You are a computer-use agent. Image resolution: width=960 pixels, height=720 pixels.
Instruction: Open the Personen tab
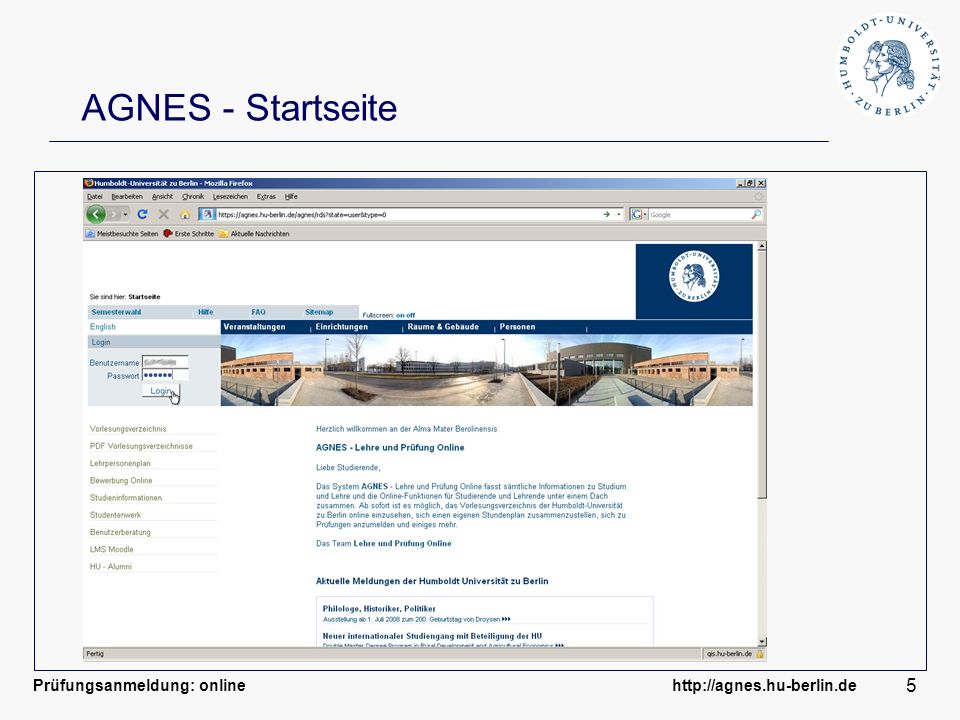click(517, 327)
